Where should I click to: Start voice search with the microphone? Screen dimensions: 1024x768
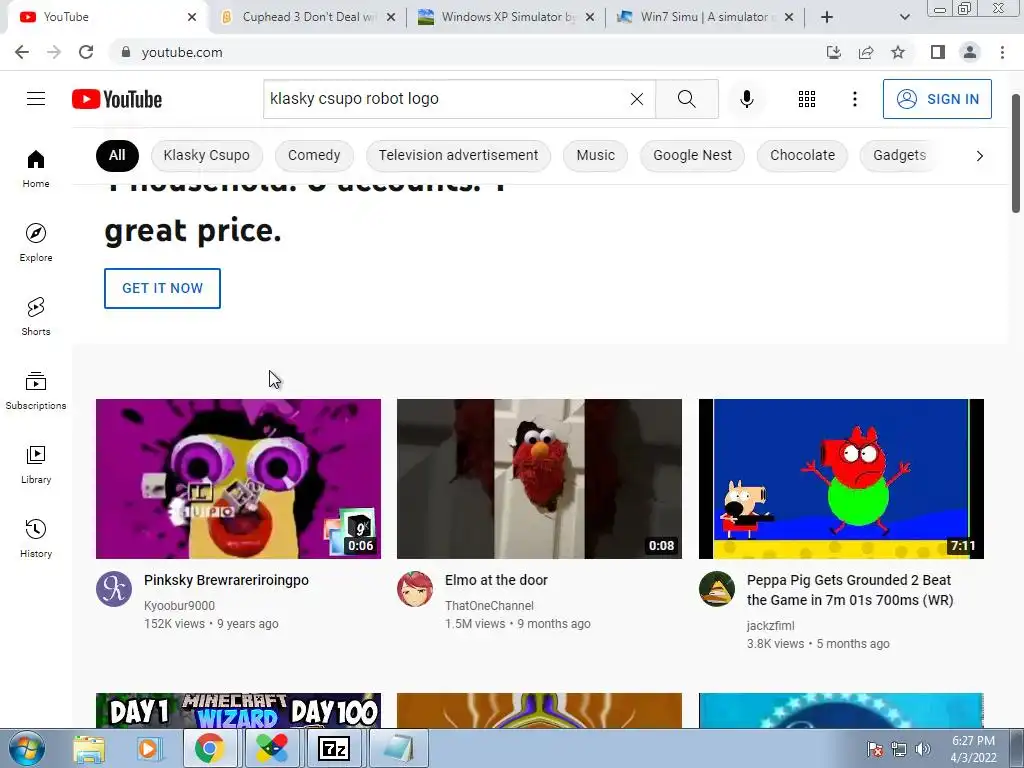[747, 99]
